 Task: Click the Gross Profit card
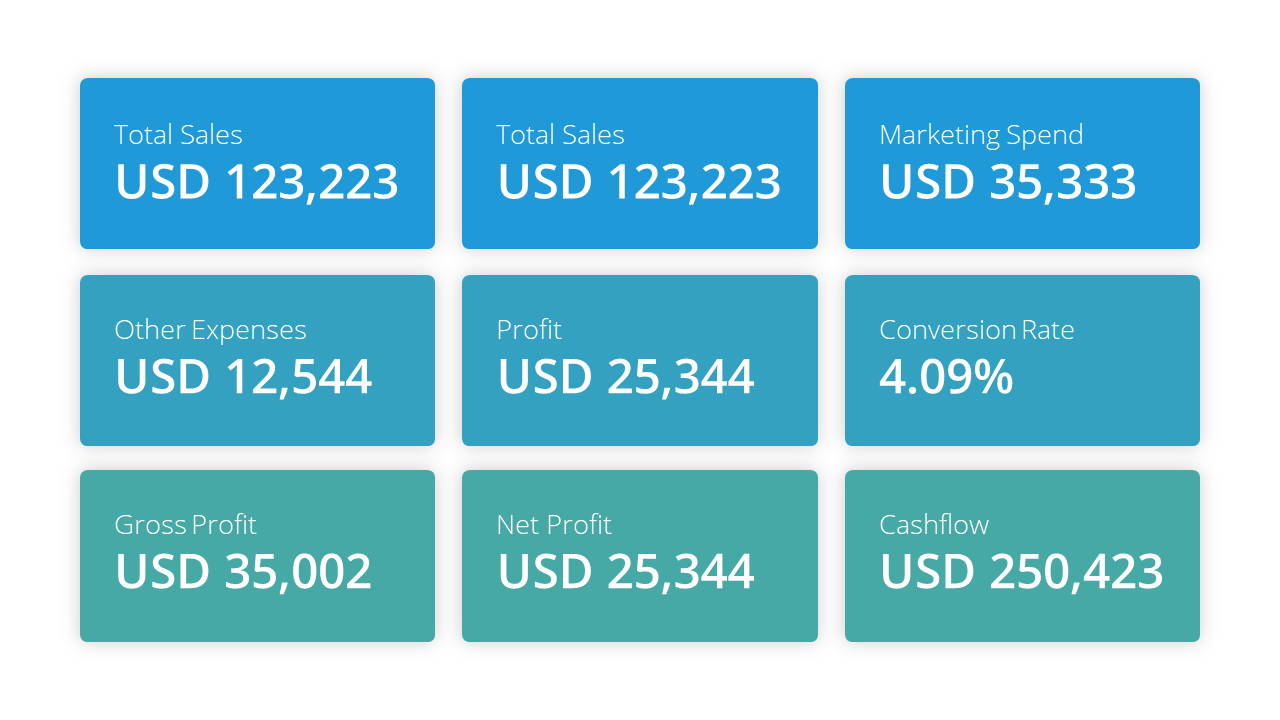257,556
